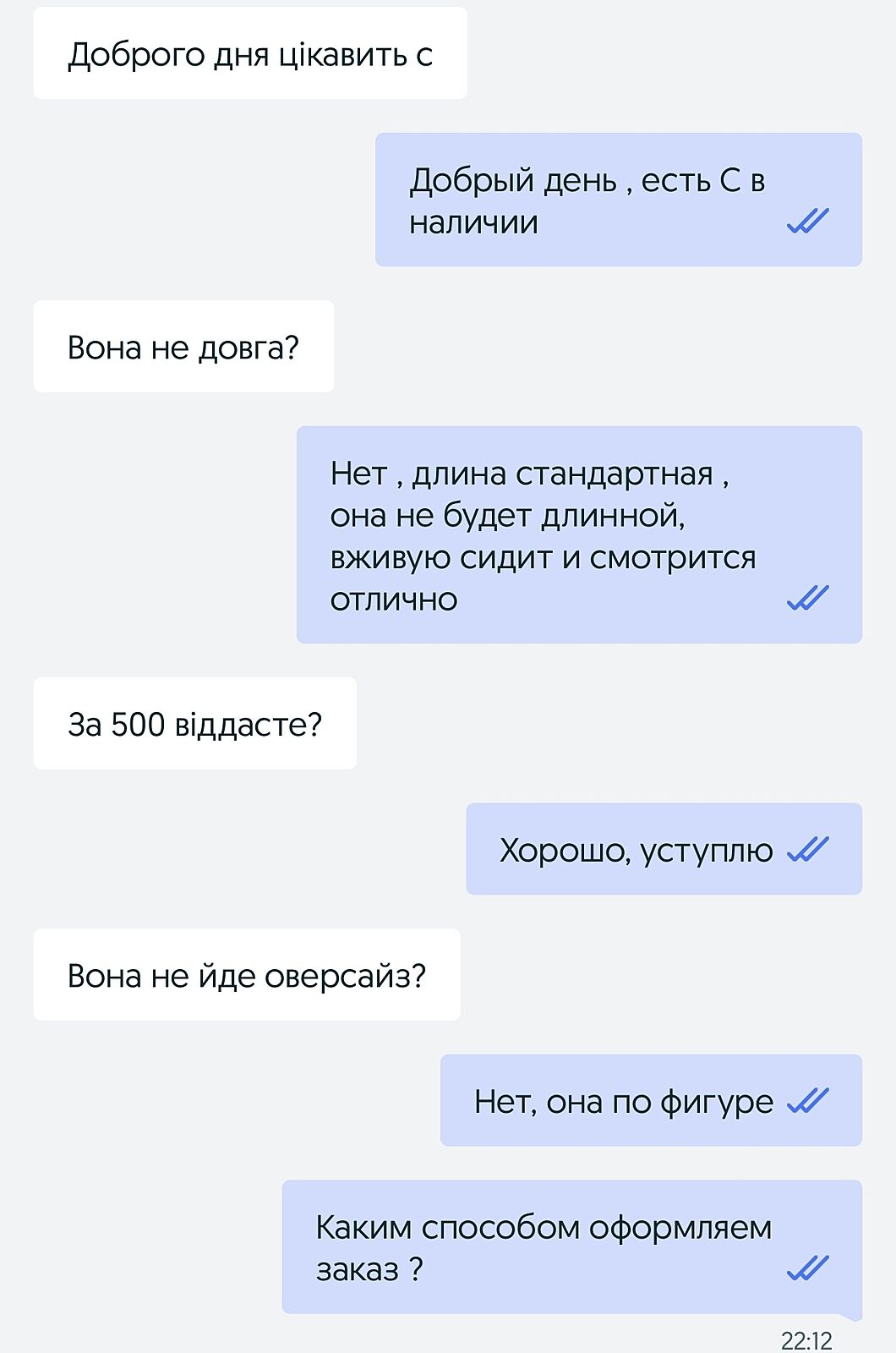Screen dimensions: 896x1353
Task: Select the 'Доброго дня цікавить с' message
Action: (250, 54)
